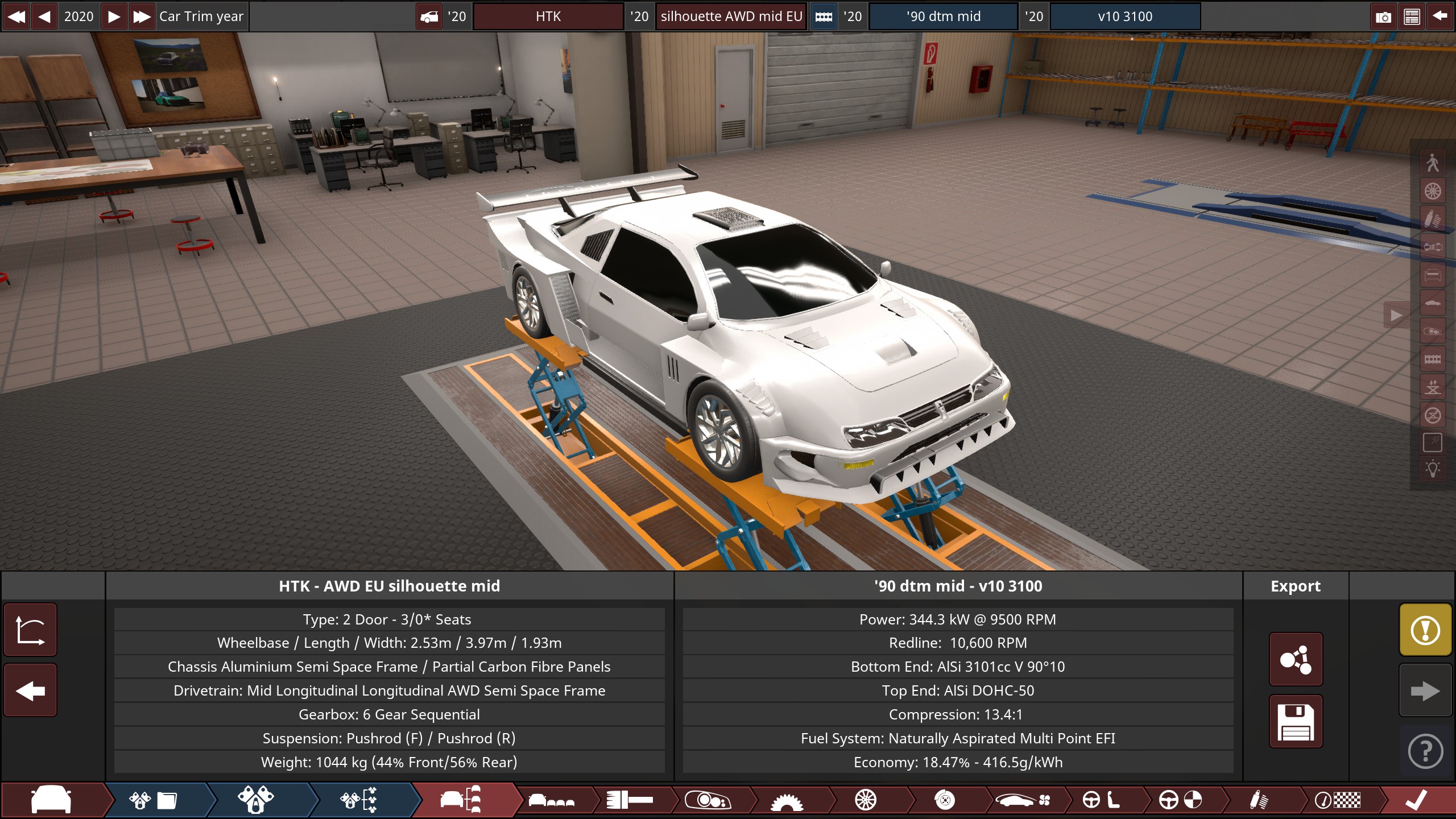Go back with the left arrow button
The height and width of the screenshot is (819, 1456).
pos(30,690)
